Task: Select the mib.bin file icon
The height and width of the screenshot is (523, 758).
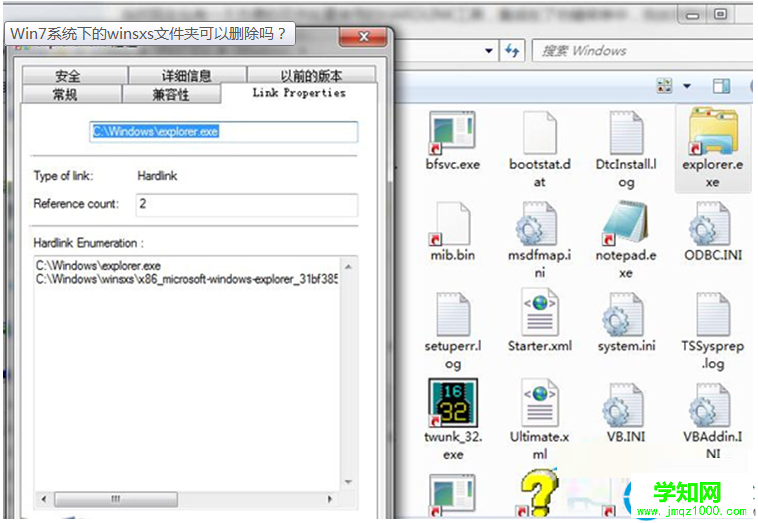Action: pyautogui.click(x=452, y=223)
